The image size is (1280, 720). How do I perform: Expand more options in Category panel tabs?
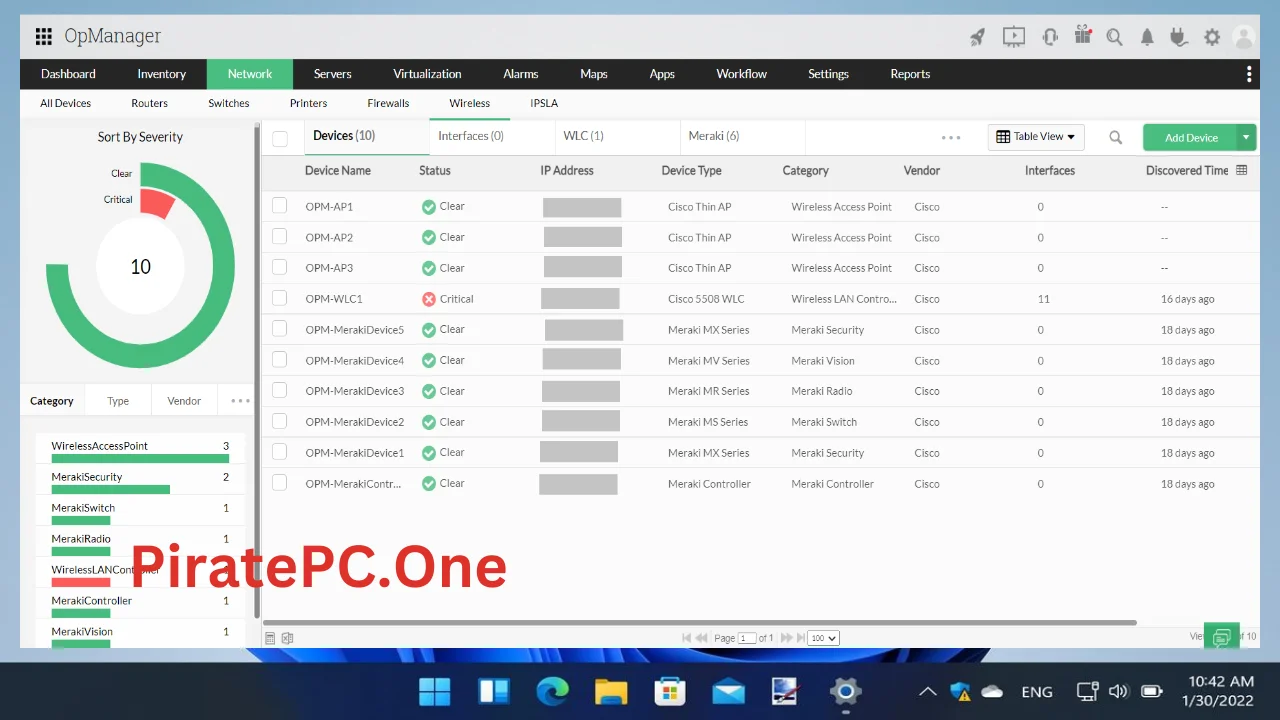[240, 401]
